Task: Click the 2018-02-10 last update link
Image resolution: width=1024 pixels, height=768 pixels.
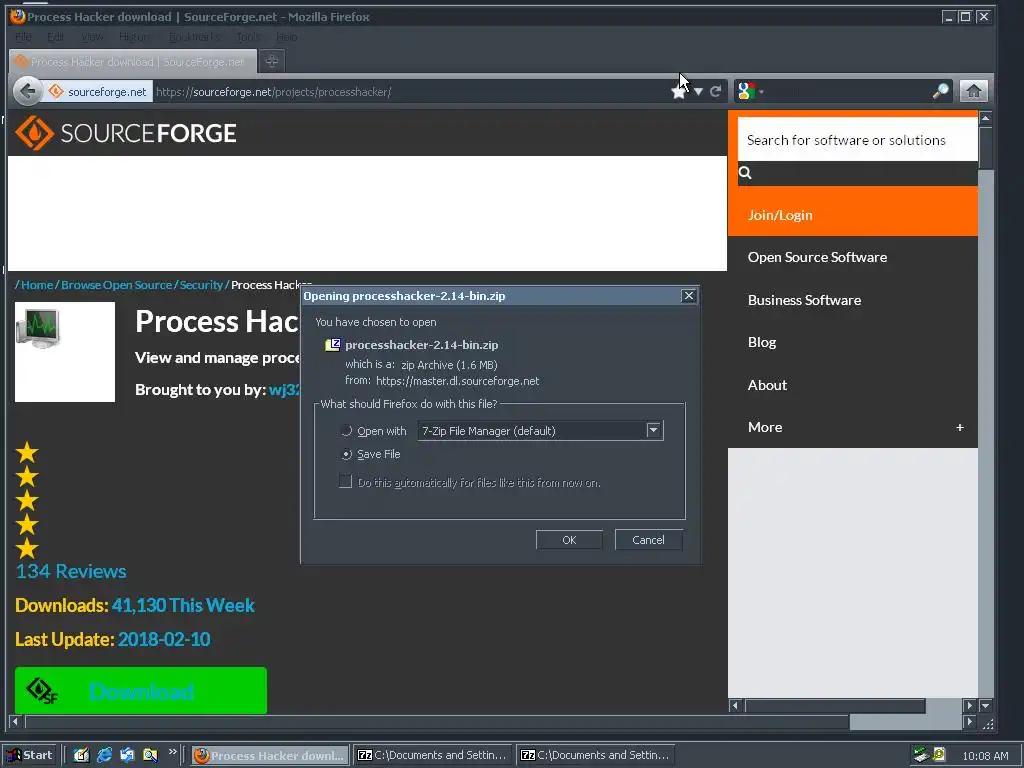Action: [164, 639]
